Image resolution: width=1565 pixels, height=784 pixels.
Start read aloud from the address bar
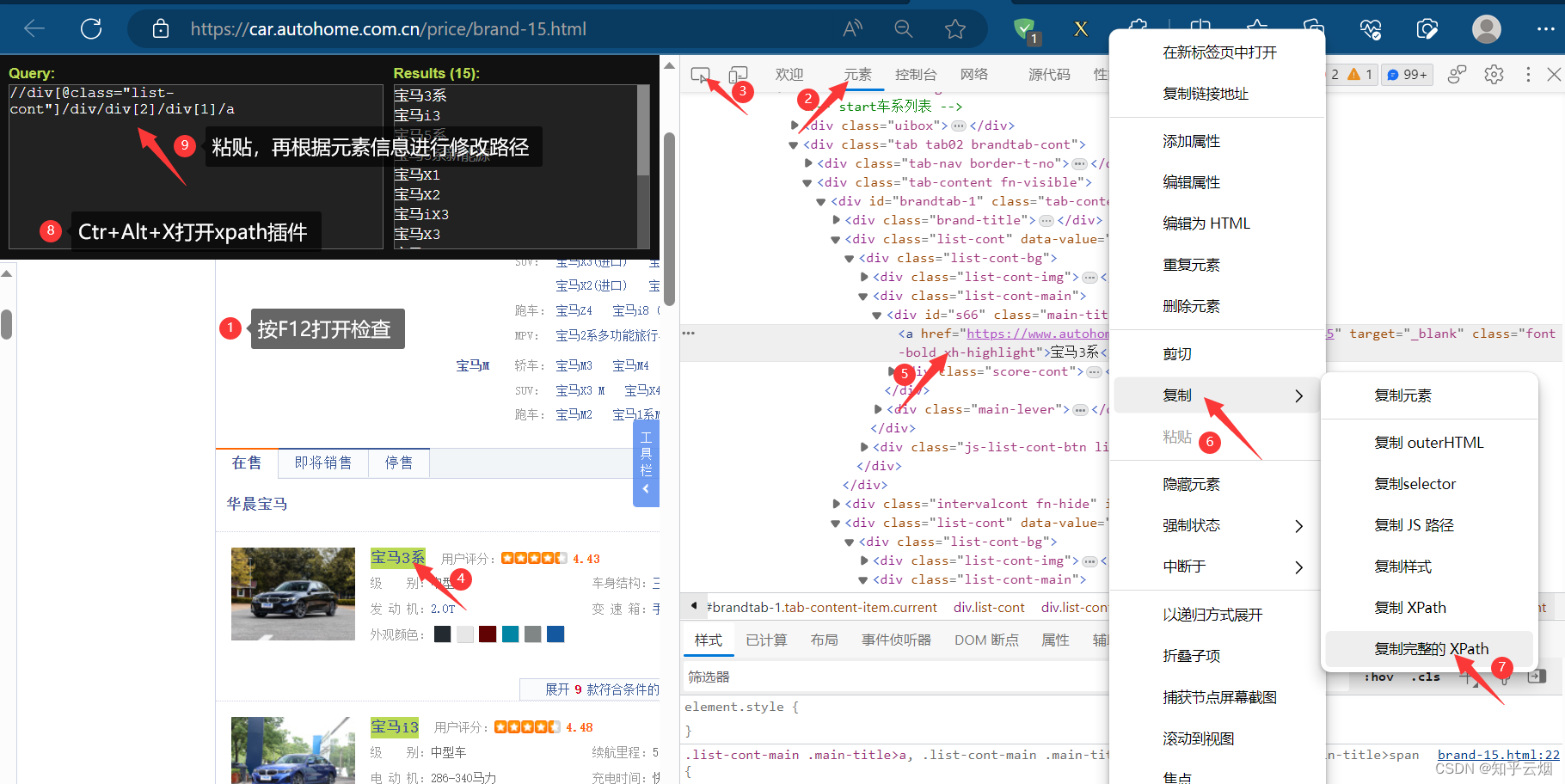point(852,28)
